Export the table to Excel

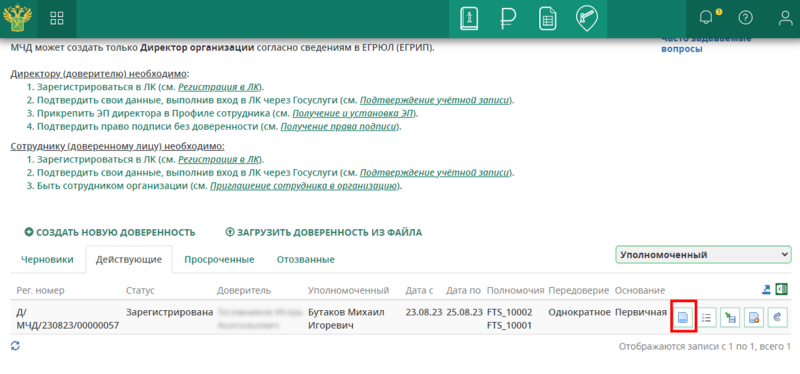point(782,289)
